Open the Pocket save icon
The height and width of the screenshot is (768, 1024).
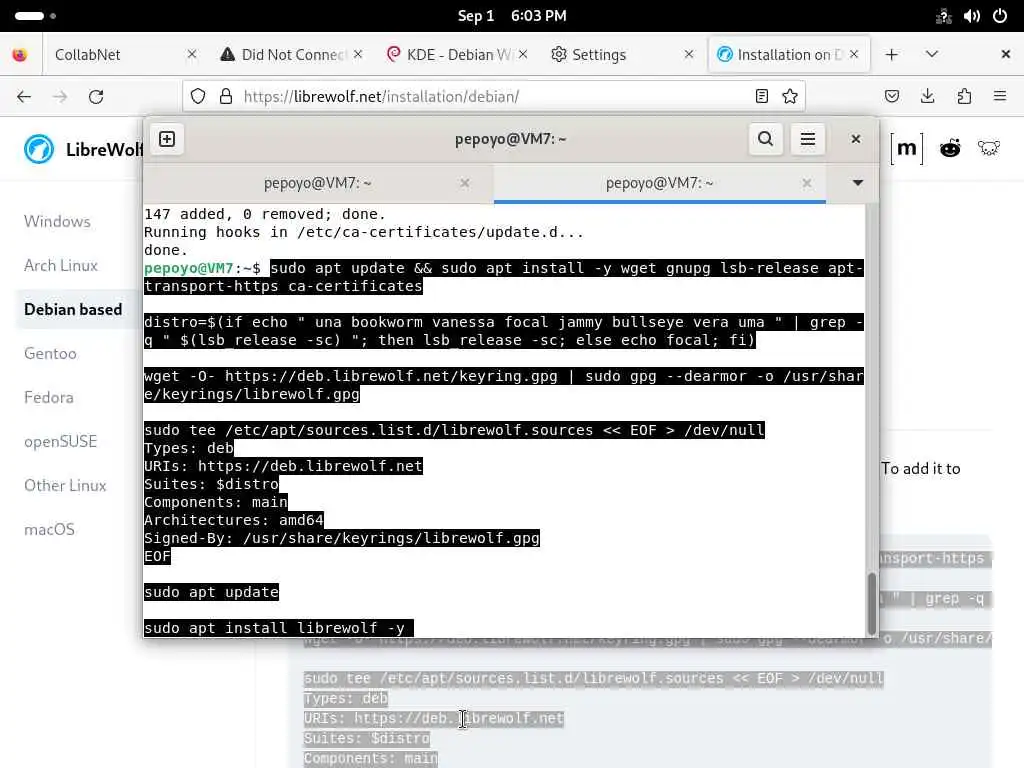(892, 97)
